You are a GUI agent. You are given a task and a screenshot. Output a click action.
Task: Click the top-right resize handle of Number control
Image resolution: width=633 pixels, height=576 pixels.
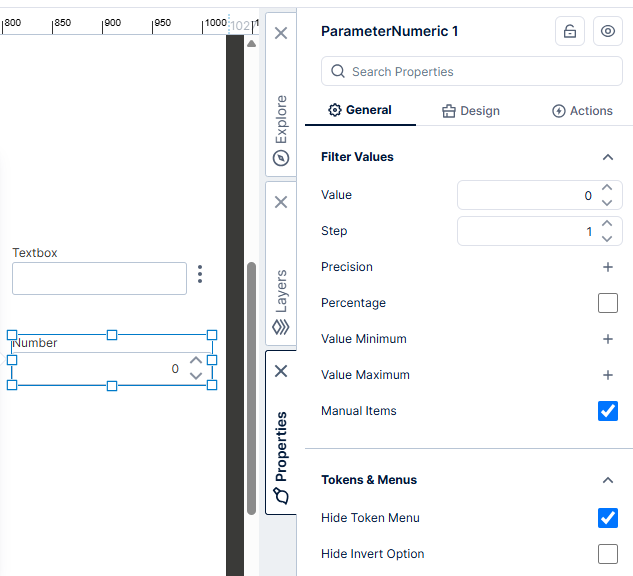(x=212, y=335)
